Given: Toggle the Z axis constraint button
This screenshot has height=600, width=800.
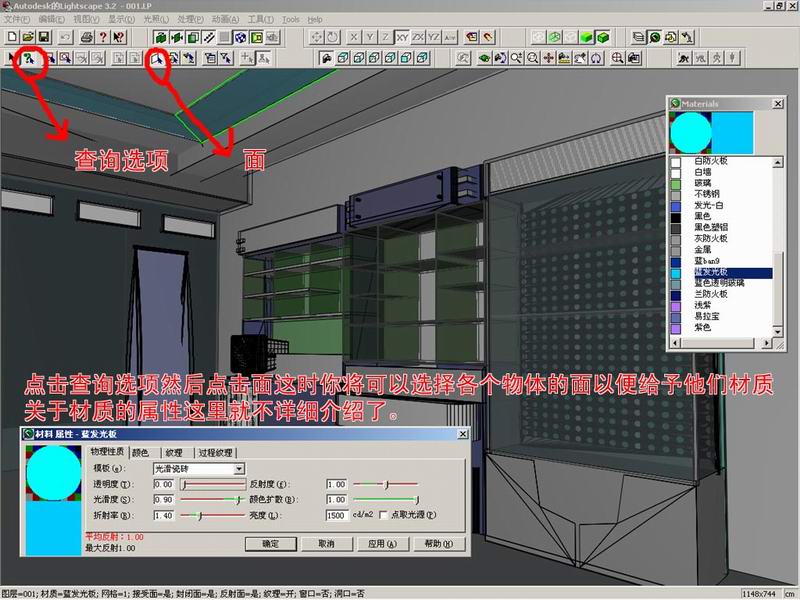Looking at the screenshot, I should point(385,37).
